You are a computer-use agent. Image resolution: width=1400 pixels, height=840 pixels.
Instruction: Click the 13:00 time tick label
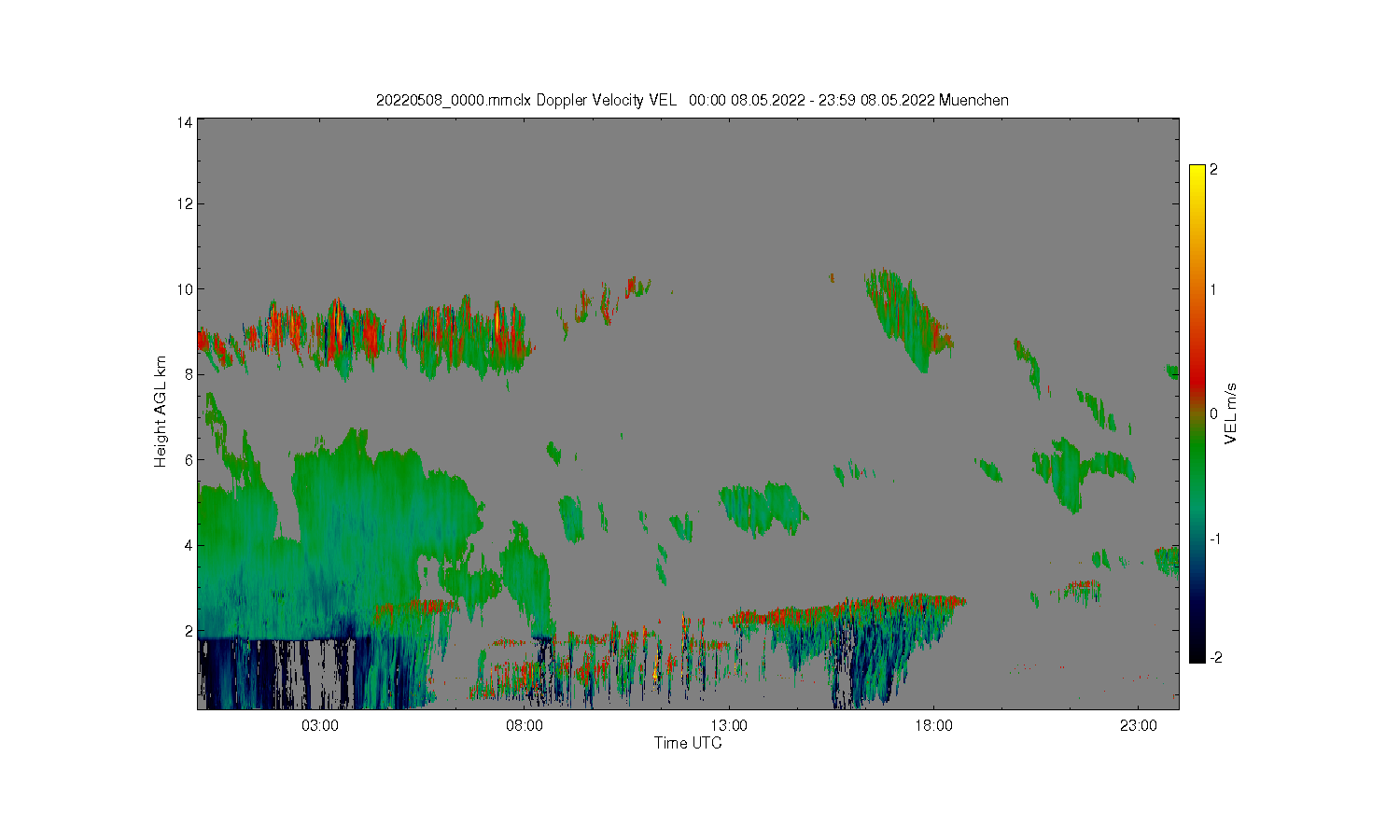pyautogui.click(x=729, y=725)
